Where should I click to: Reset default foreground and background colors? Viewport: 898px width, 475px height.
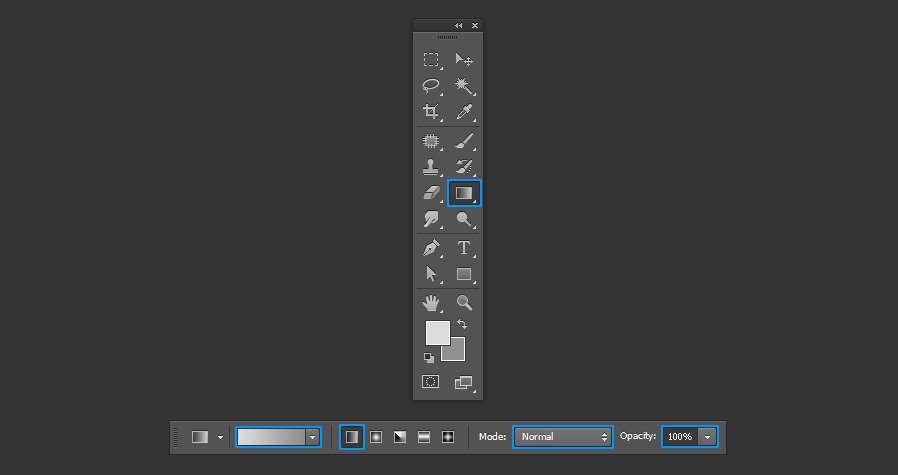pyautogui.click(x=428, y=358)
